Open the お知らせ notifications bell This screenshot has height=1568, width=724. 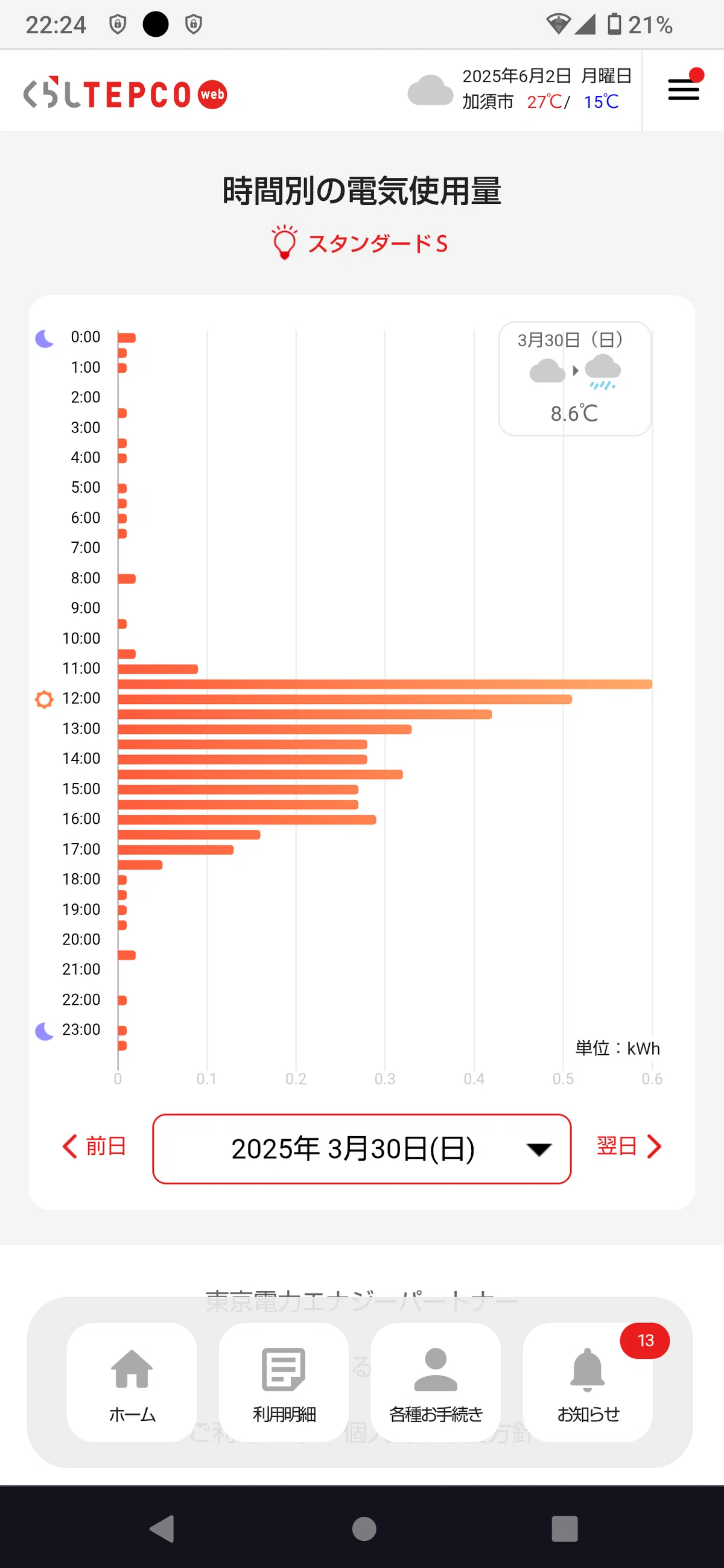pos(588,1382)
